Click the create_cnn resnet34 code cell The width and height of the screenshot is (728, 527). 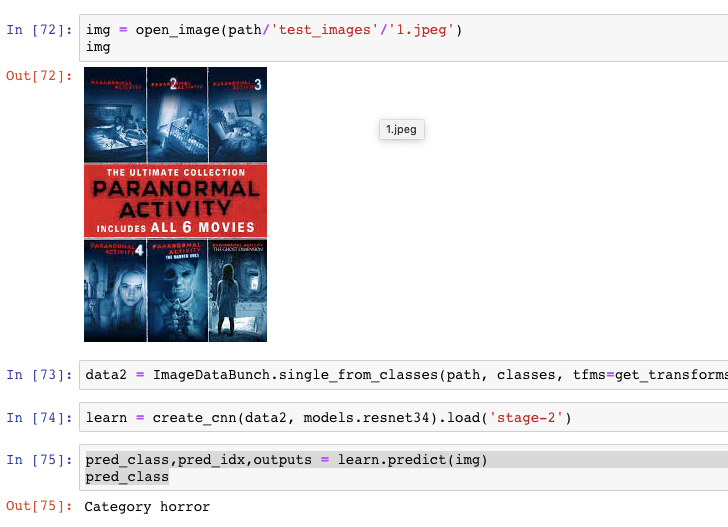(x=403, y=417)
